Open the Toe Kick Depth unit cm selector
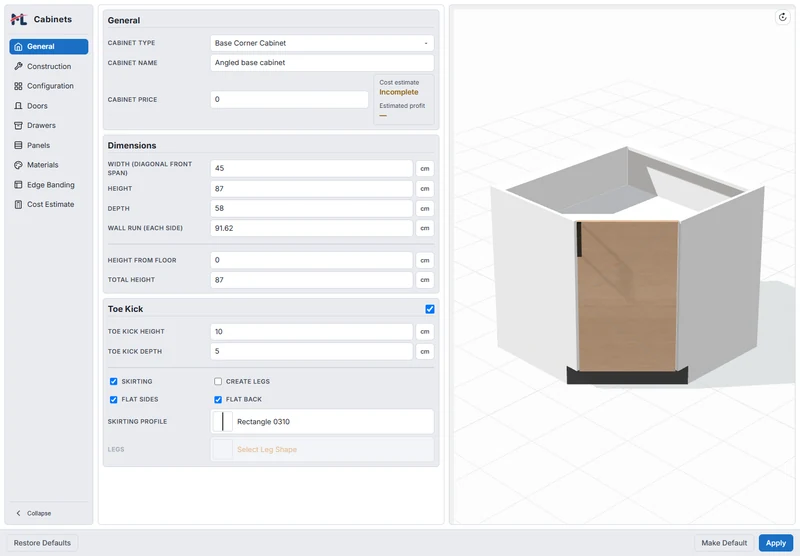This screenshot has width=800, height=556. 424,351
